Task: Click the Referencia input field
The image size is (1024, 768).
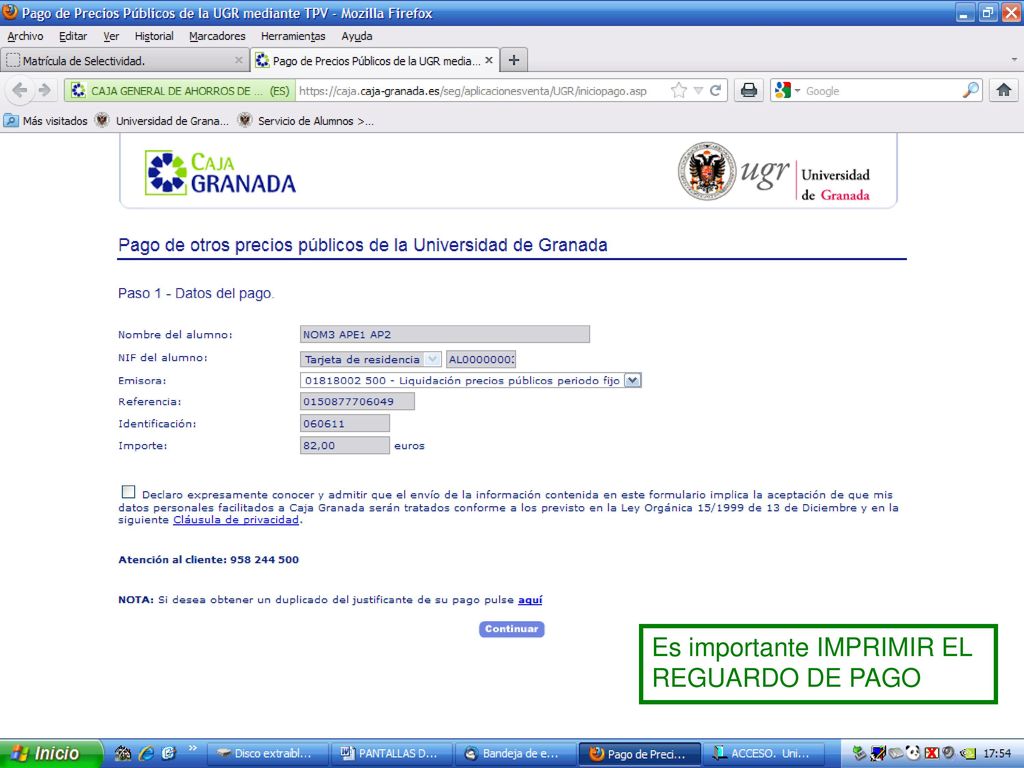Action: [357, 402]
